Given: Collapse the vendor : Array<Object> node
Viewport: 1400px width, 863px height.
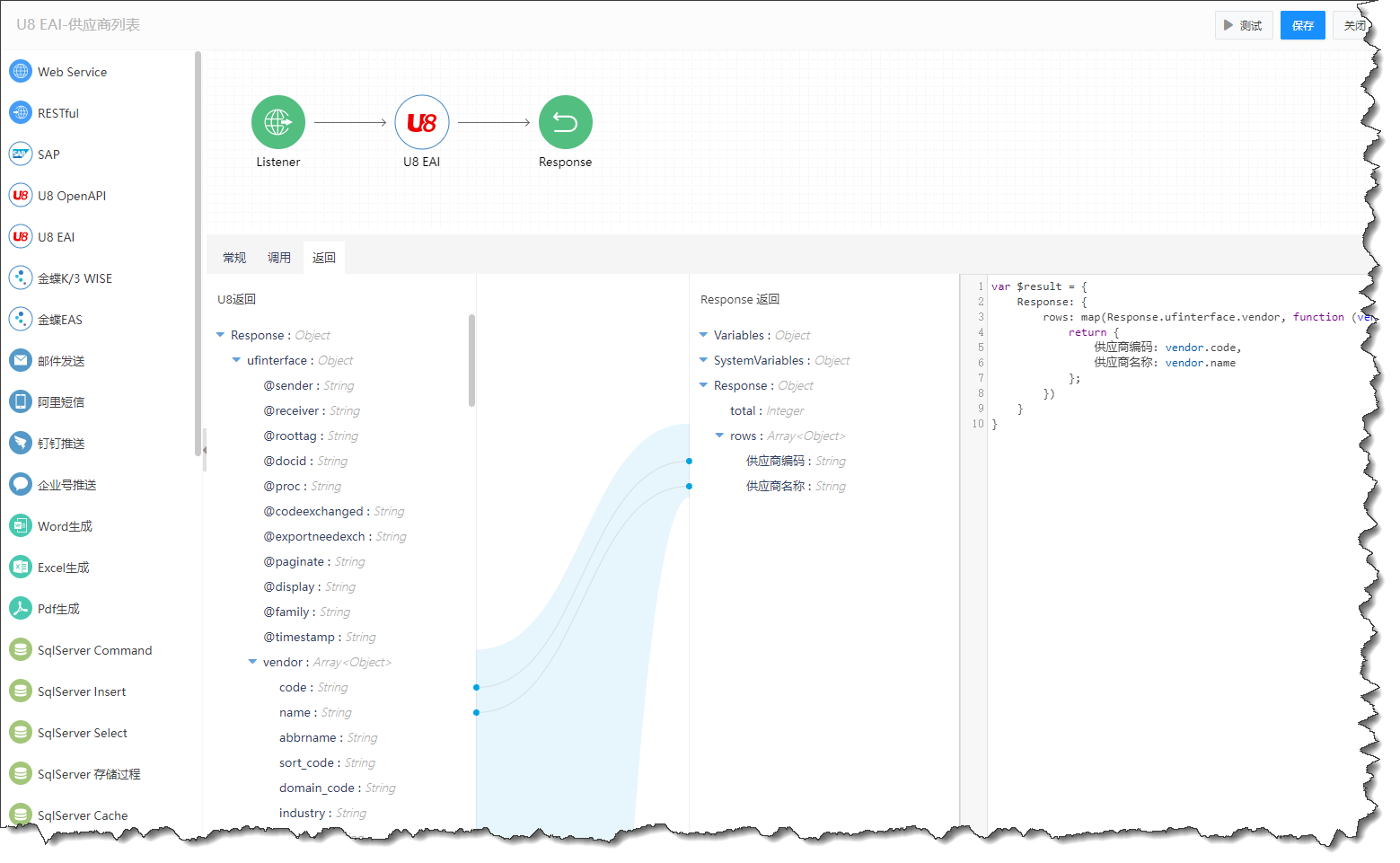Looking at the screenshot, I should (x=252, y=662).
